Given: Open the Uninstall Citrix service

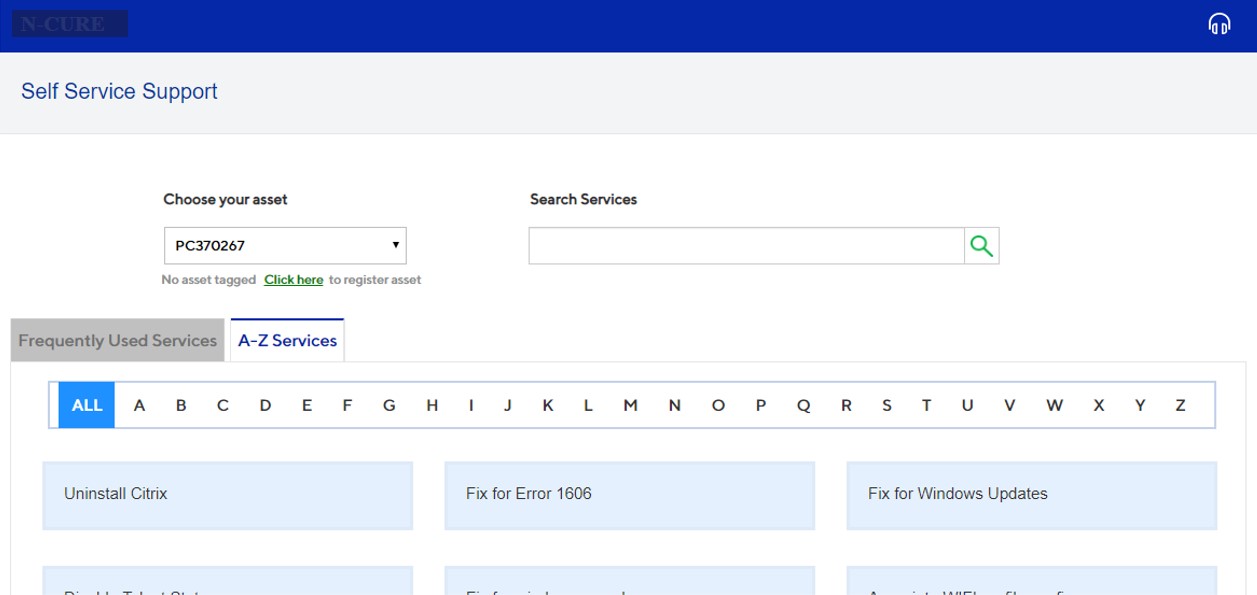Looking at the screenshot, I should click(x=227, y=494).
